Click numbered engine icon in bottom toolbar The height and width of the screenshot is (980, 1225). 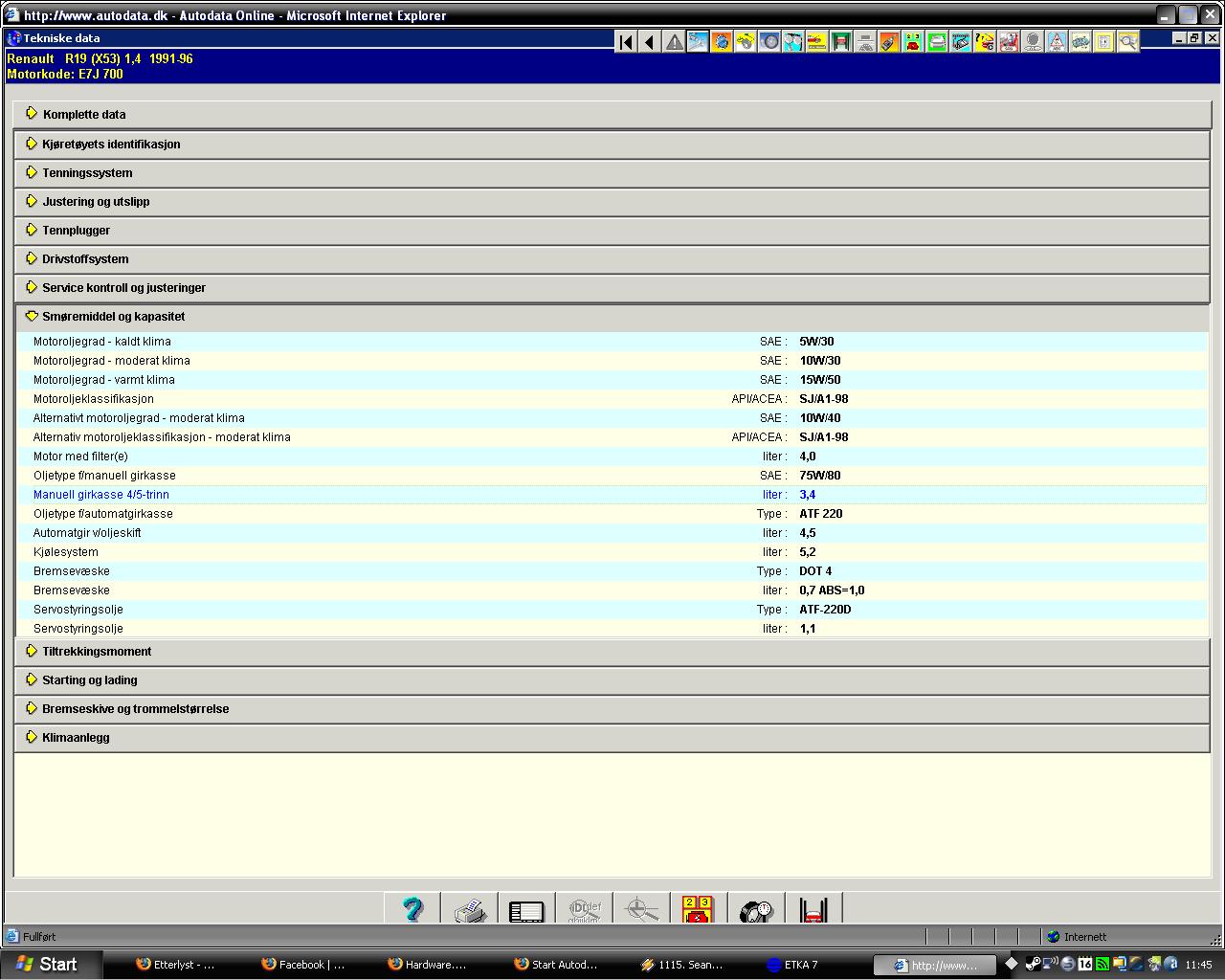coord(699,909)
